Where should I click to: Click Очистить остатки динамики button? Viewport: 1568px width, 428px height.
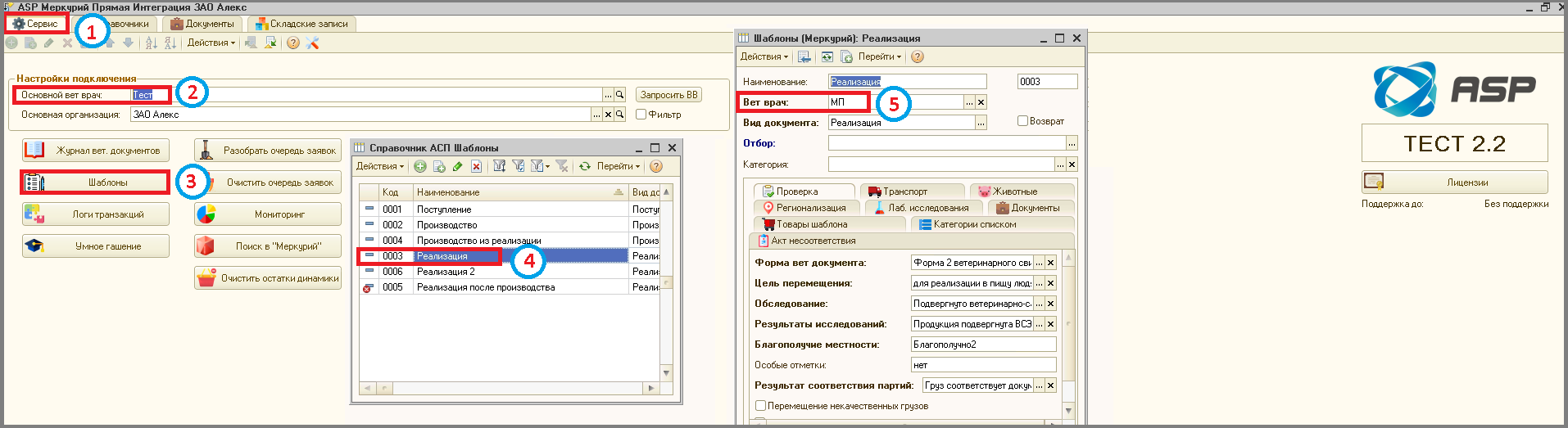(268, 278)
